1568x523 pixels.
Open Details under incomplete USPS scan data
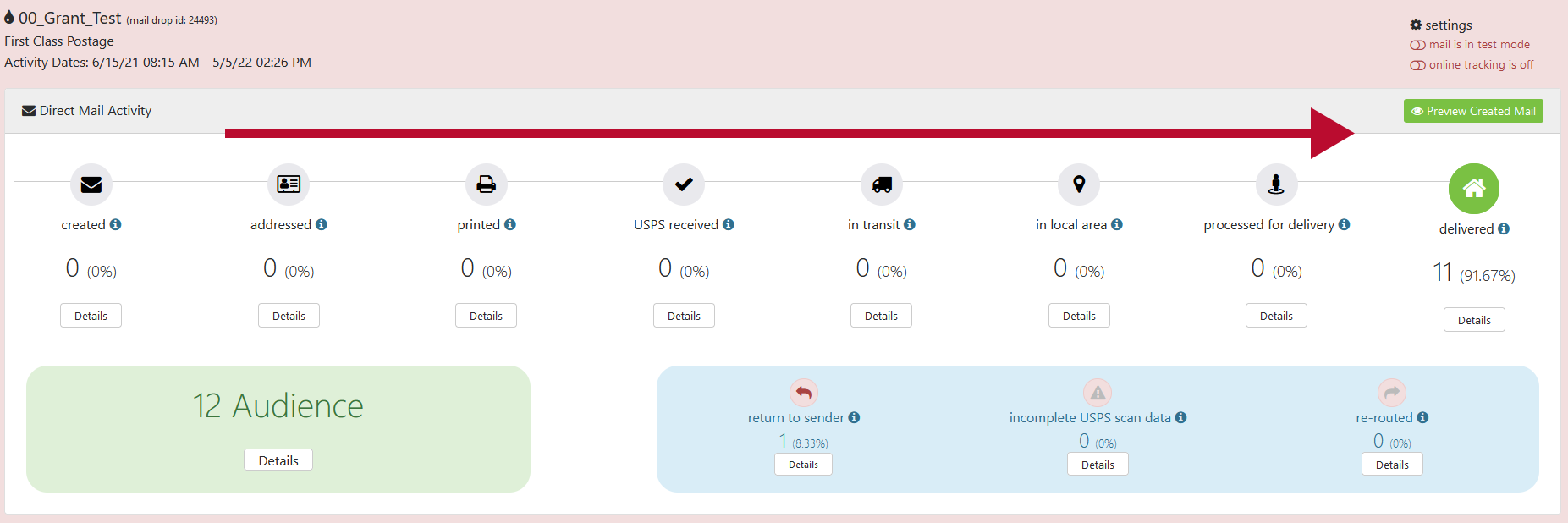click(x=1098, y=465)
